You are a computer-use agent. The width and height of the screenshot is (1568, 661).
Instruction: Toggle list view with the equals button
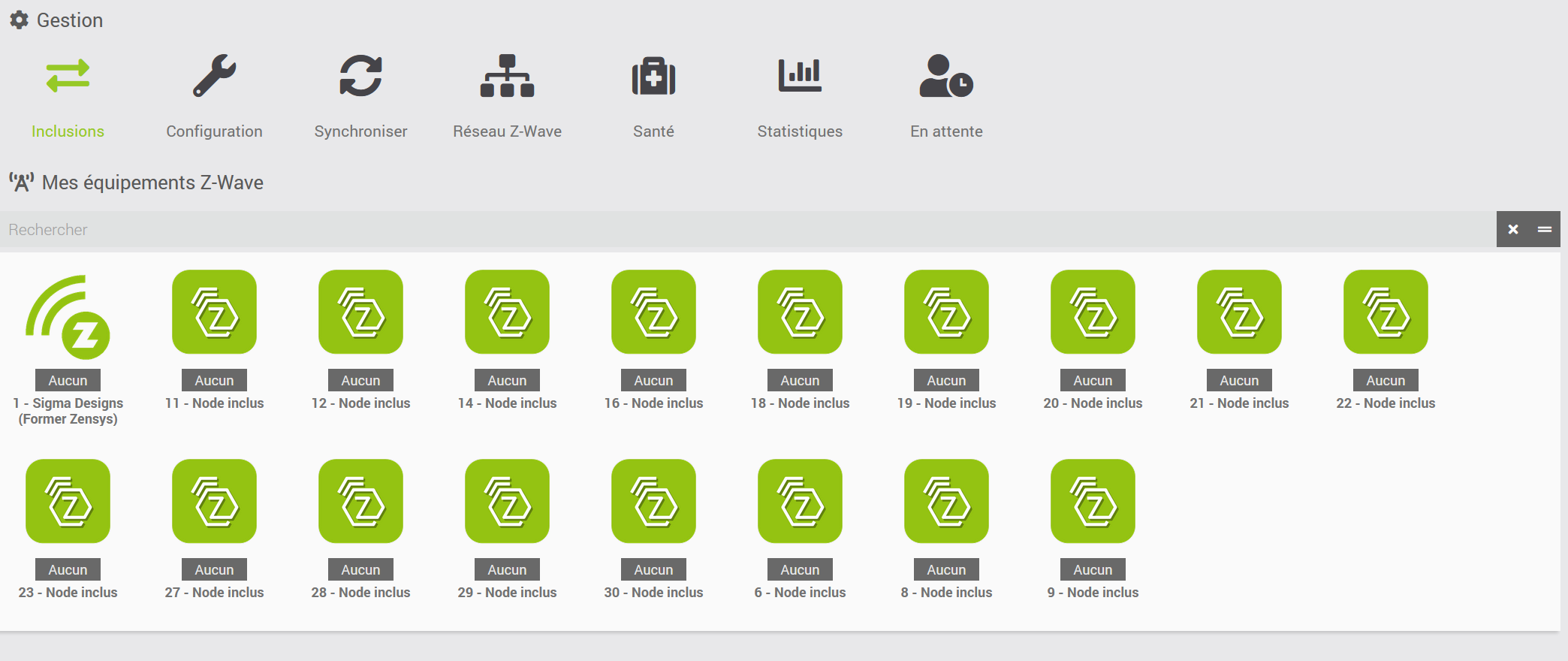coord(1545,229)
